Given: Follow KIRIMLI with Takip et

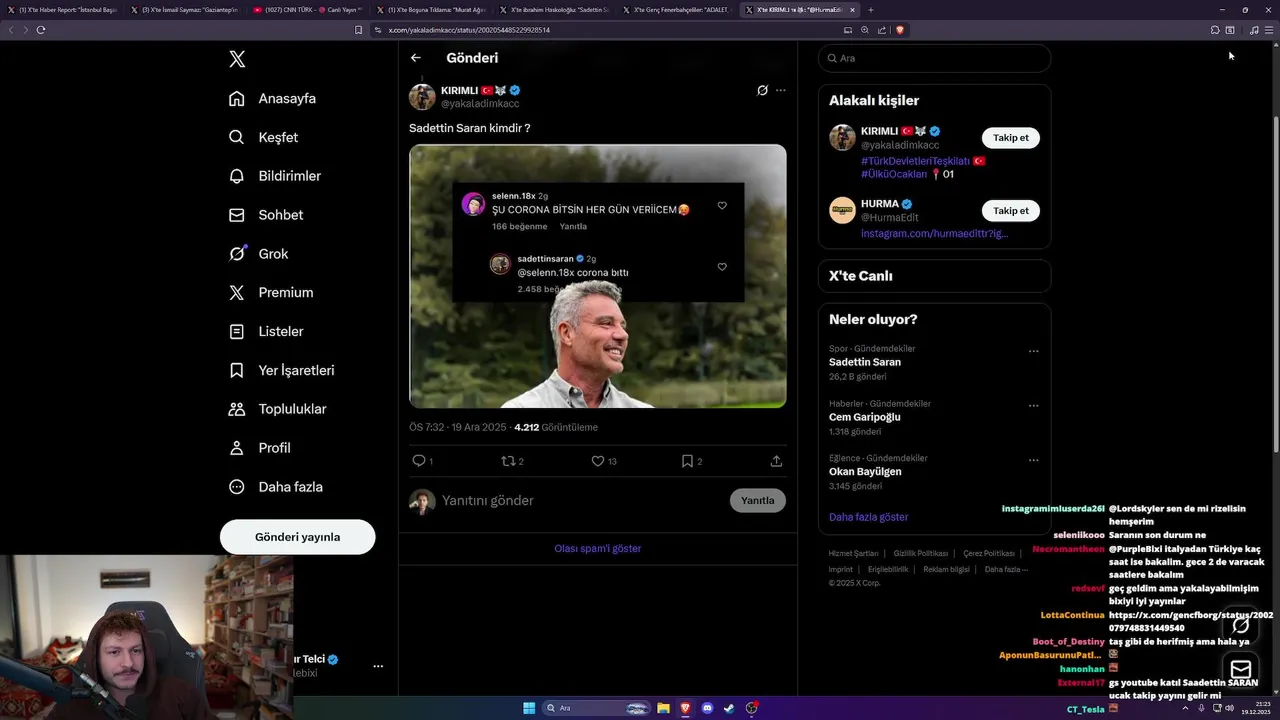Looking at the screenshot, I should click(x=1011, y=138).
